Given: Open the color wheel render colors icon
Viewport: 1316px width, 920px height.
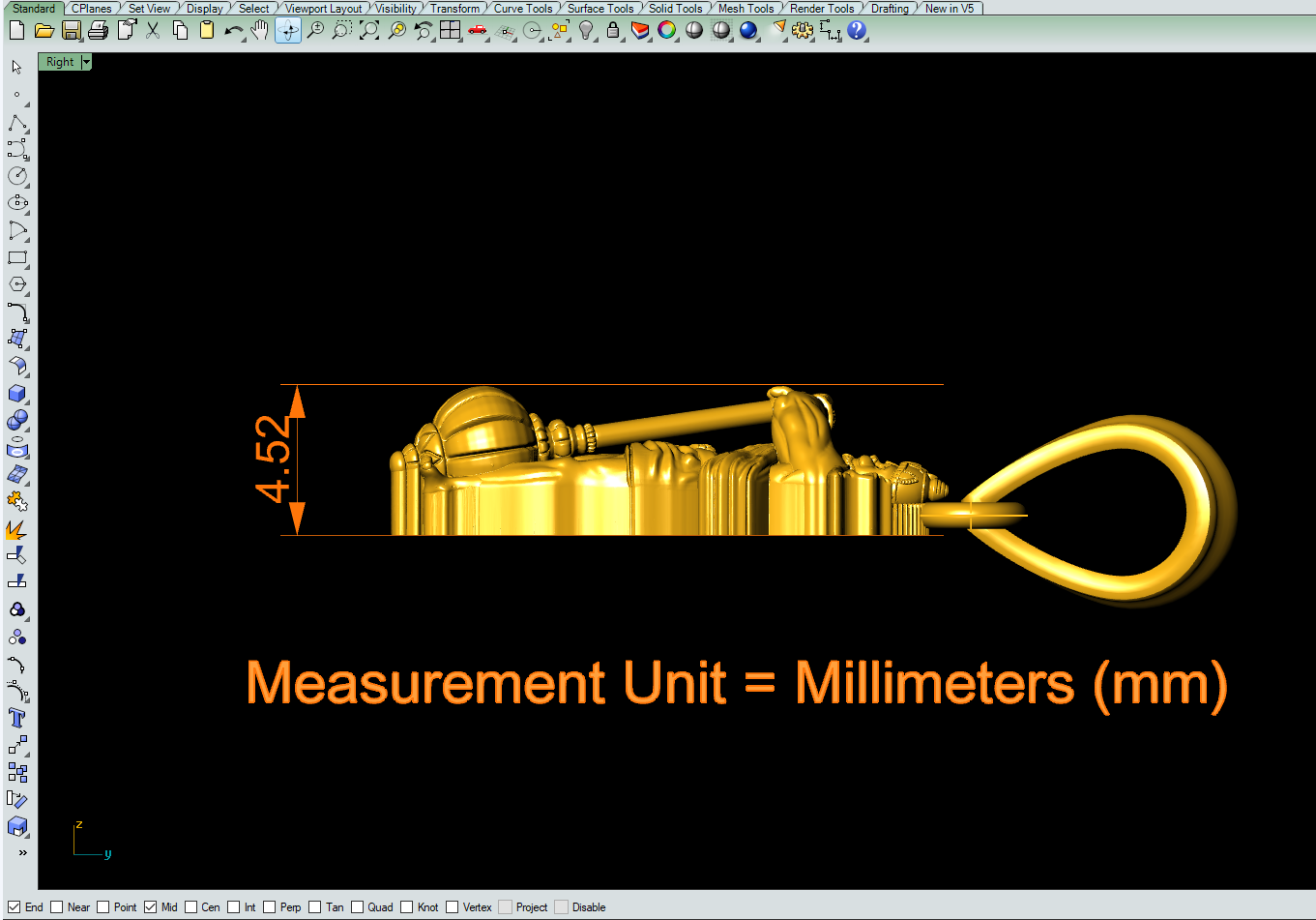Looking at the screenshot, I should click(x=666, y=30).
